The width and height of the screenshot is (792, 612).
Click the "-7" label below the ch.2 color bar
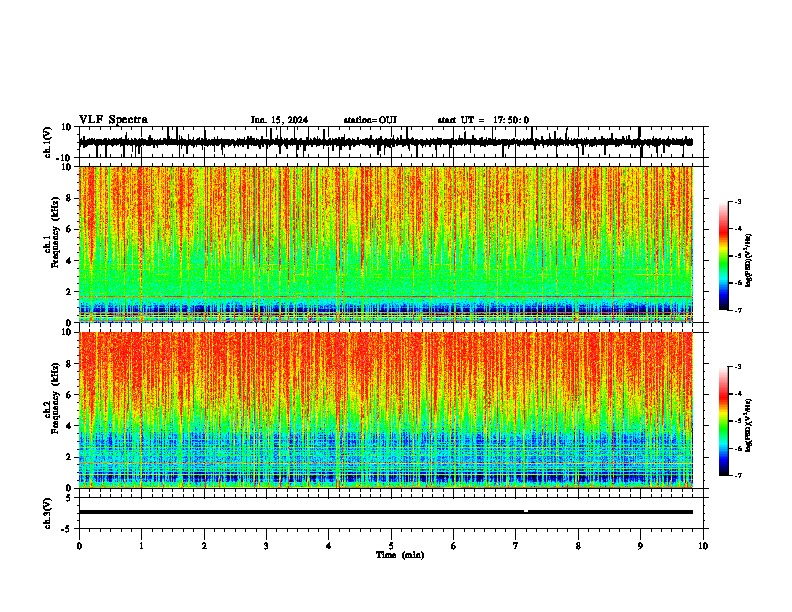(737, 475)
